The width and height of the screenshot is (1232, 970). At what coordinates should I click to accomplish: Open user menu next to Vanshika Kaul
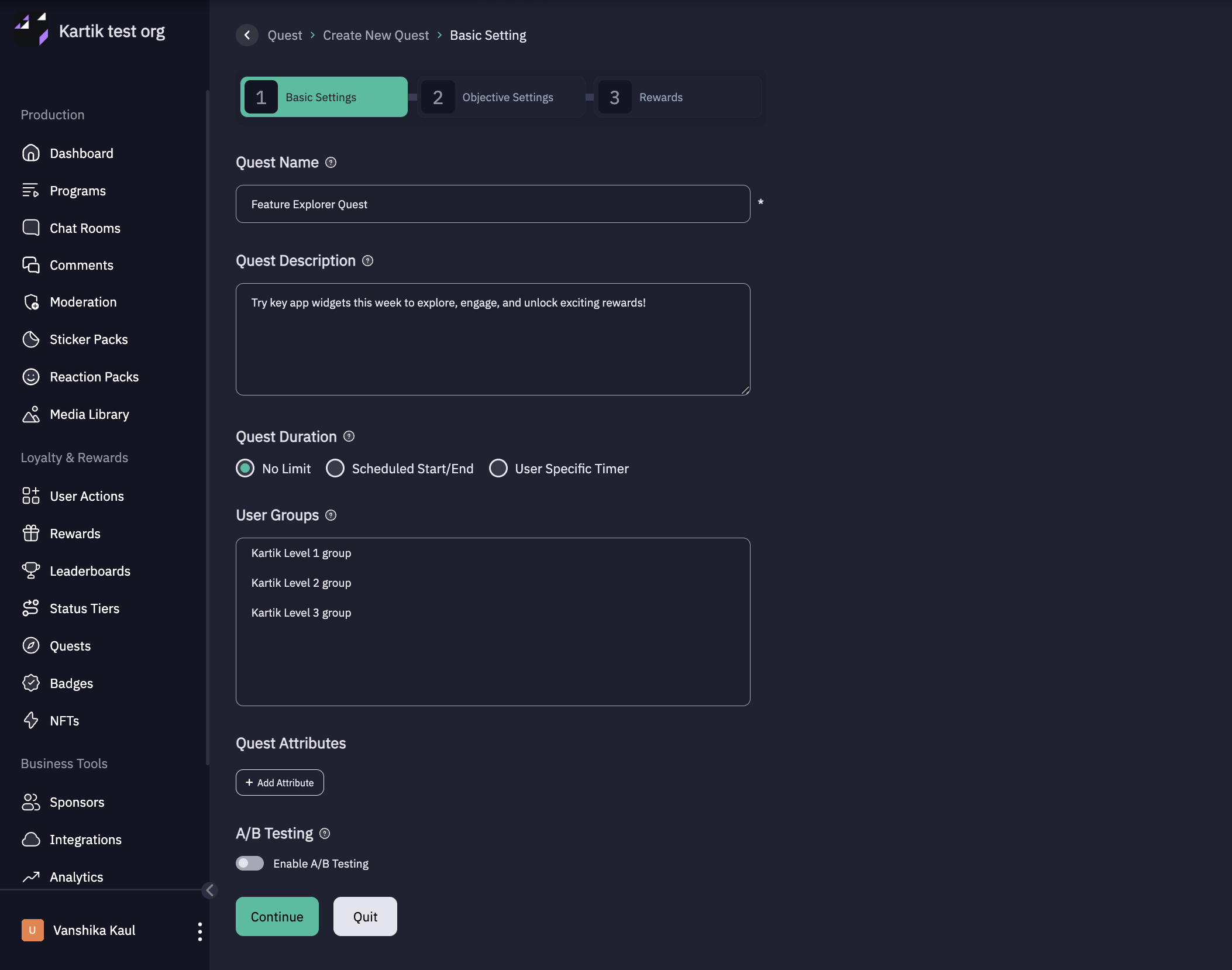[200, 931]
